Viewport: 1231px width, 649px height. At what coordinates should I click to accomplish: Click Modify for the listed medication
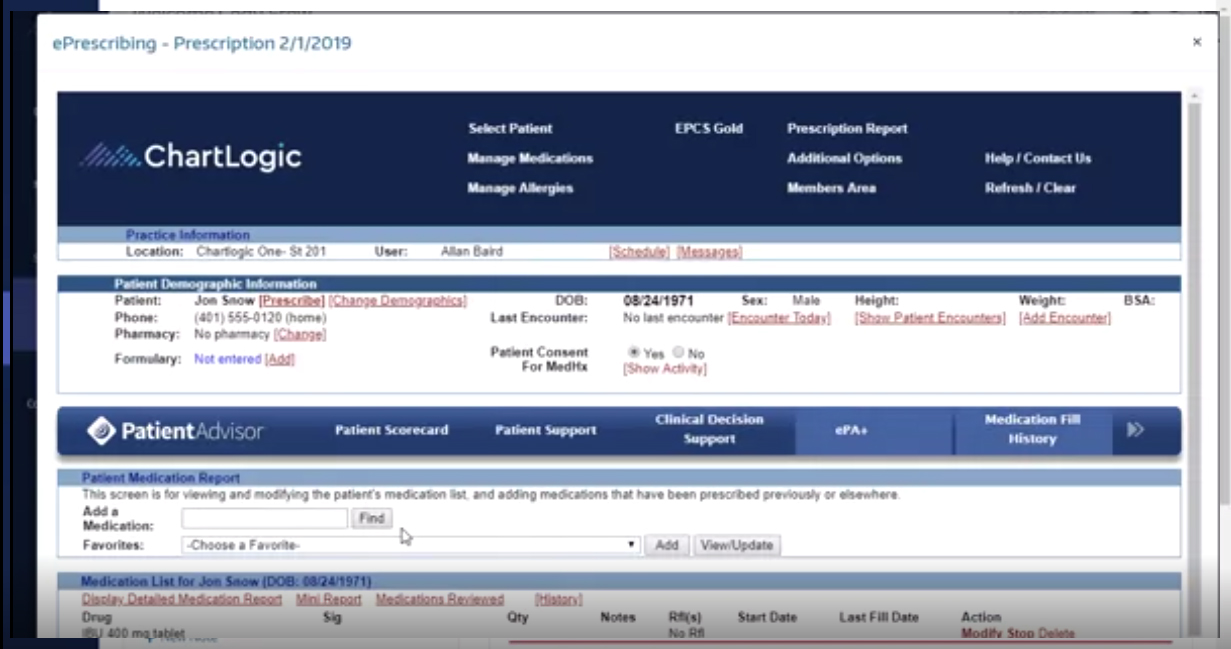point(981,633)
